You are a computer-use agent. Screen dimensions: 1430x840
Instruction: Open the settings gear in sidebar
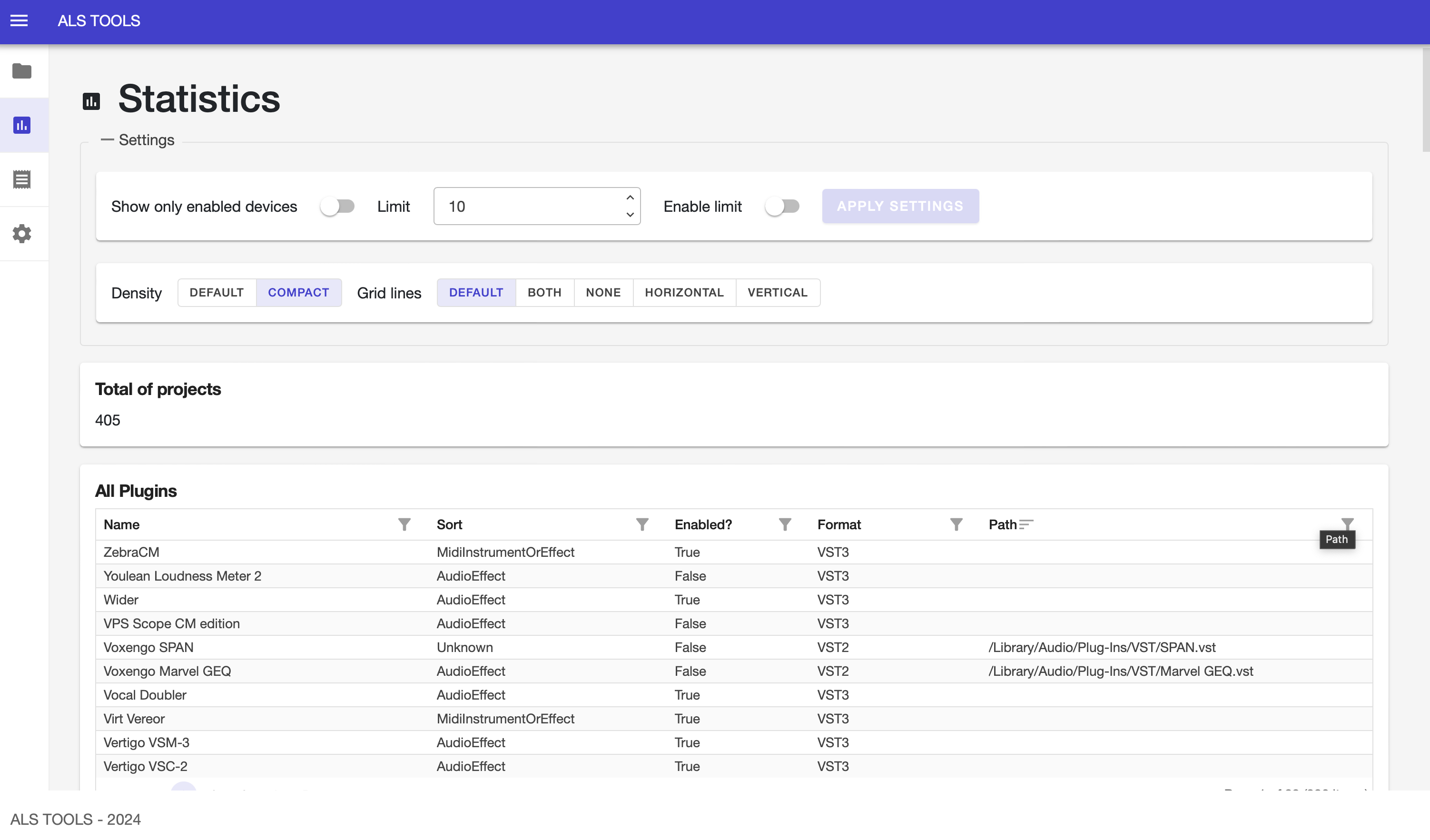pyautogui.click(x=22, y=233)
